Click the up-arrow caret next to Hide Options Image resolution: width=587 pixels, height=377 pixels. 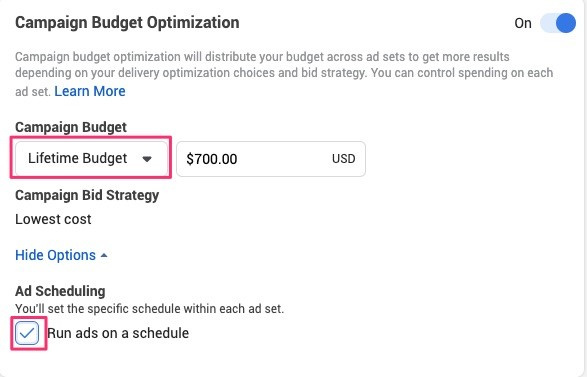pyautogui.click(x=104, y=255)
